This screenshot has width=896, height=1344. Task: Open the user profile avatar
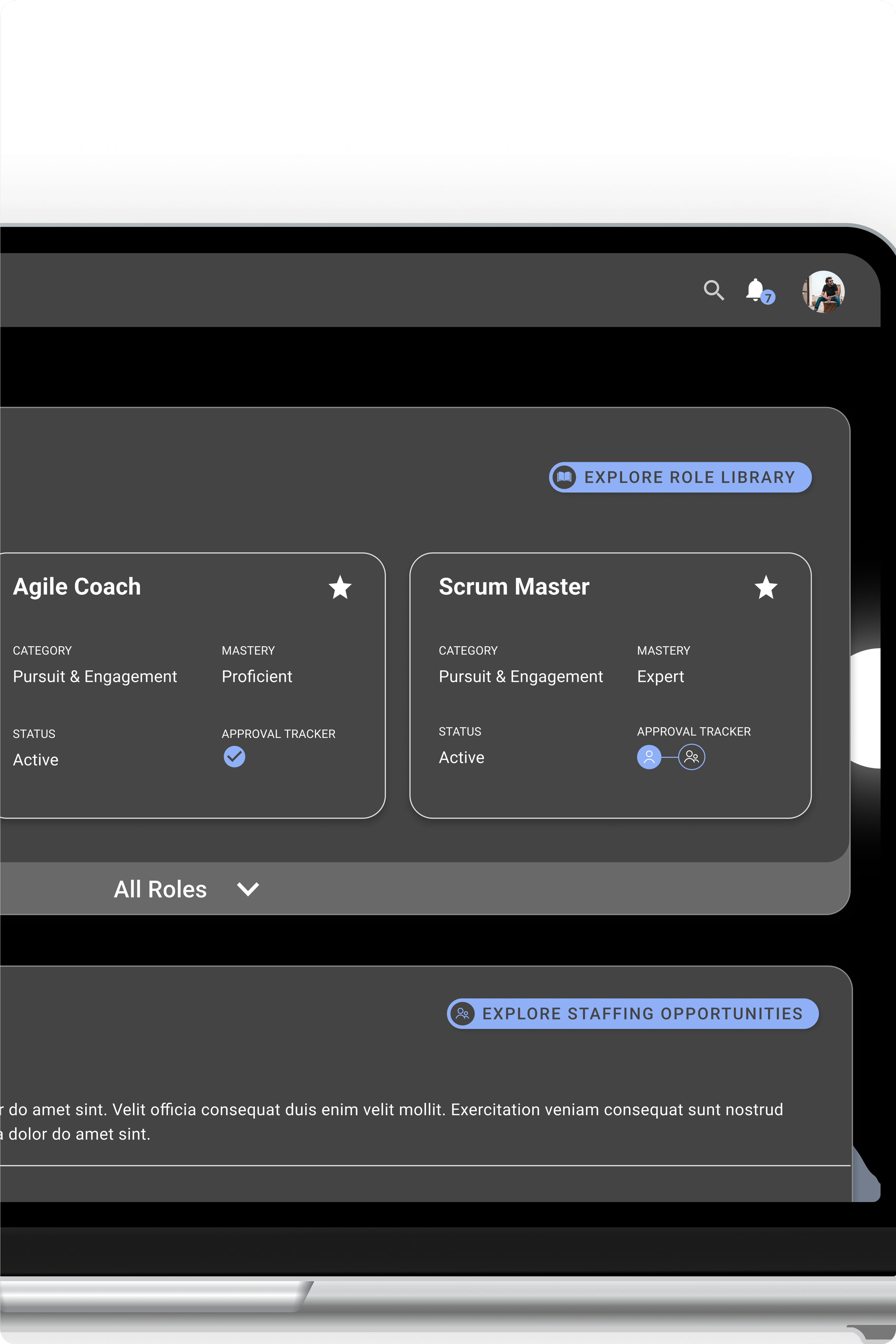click(823, 292)
